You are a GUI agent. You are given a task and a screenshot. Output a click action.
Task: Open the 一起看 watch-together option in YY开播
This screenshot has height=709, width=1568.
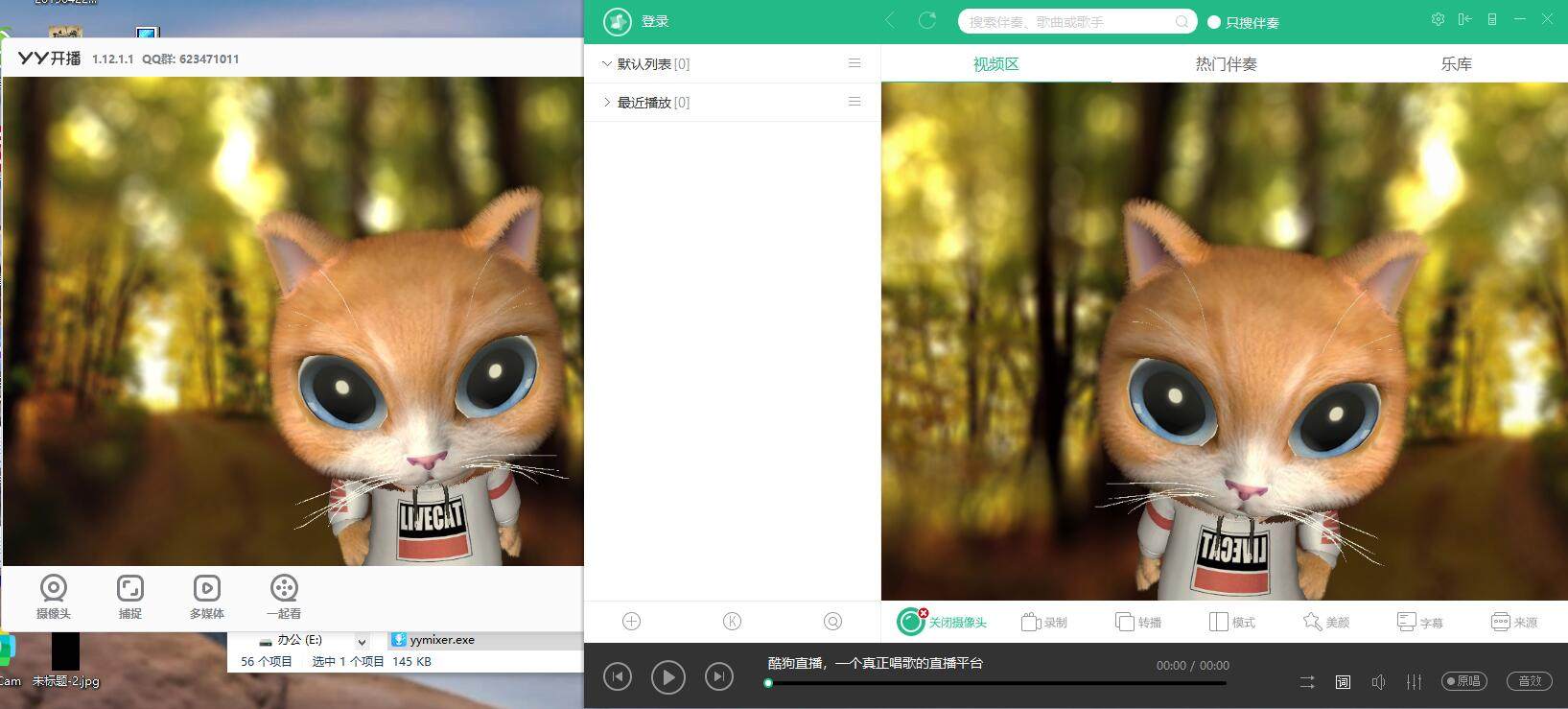284,596
